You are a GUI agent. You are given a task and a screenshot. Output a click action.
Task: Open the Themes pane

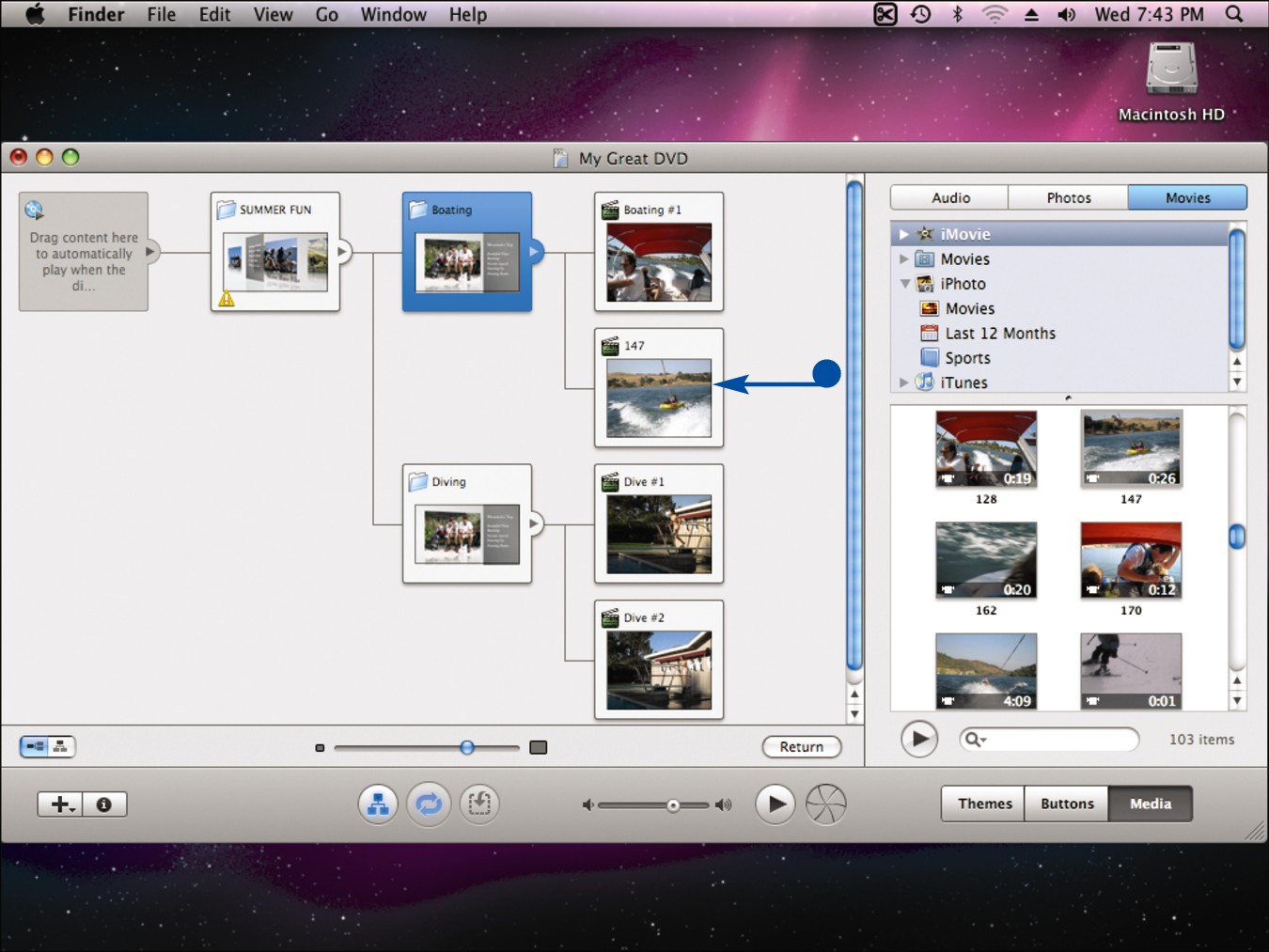tap(984, 804)
